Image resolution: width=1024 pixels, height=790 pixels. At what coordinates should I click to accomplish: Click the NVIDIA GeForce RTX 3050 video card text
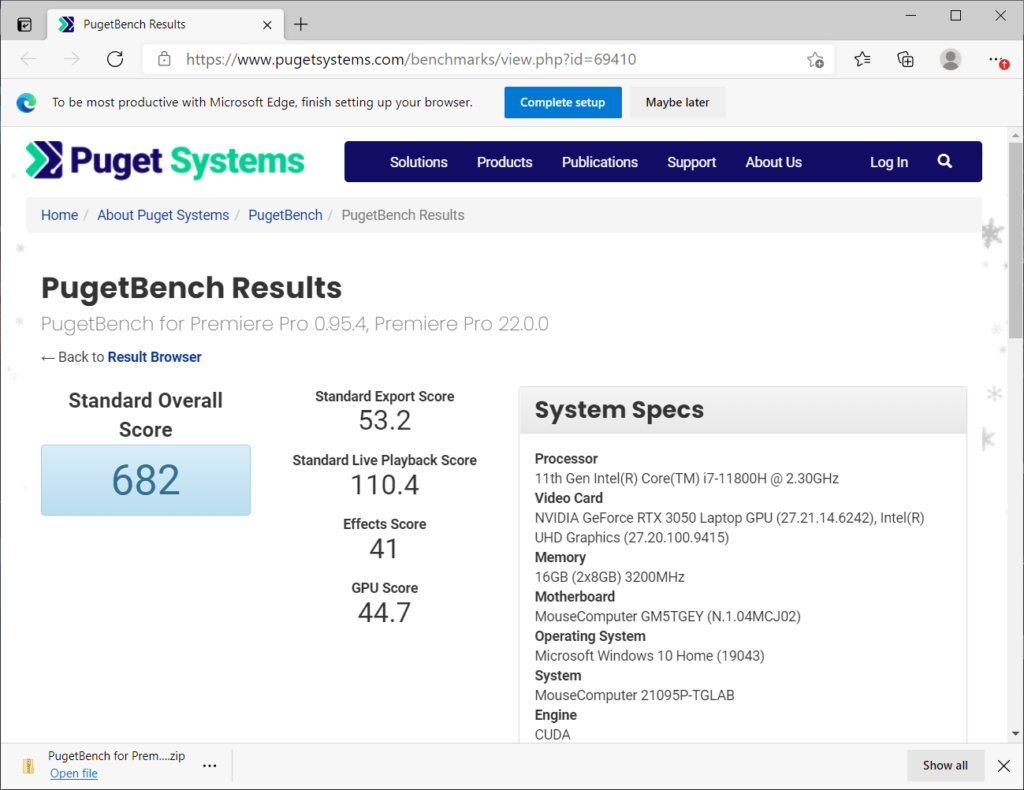(x=729, y=528)
